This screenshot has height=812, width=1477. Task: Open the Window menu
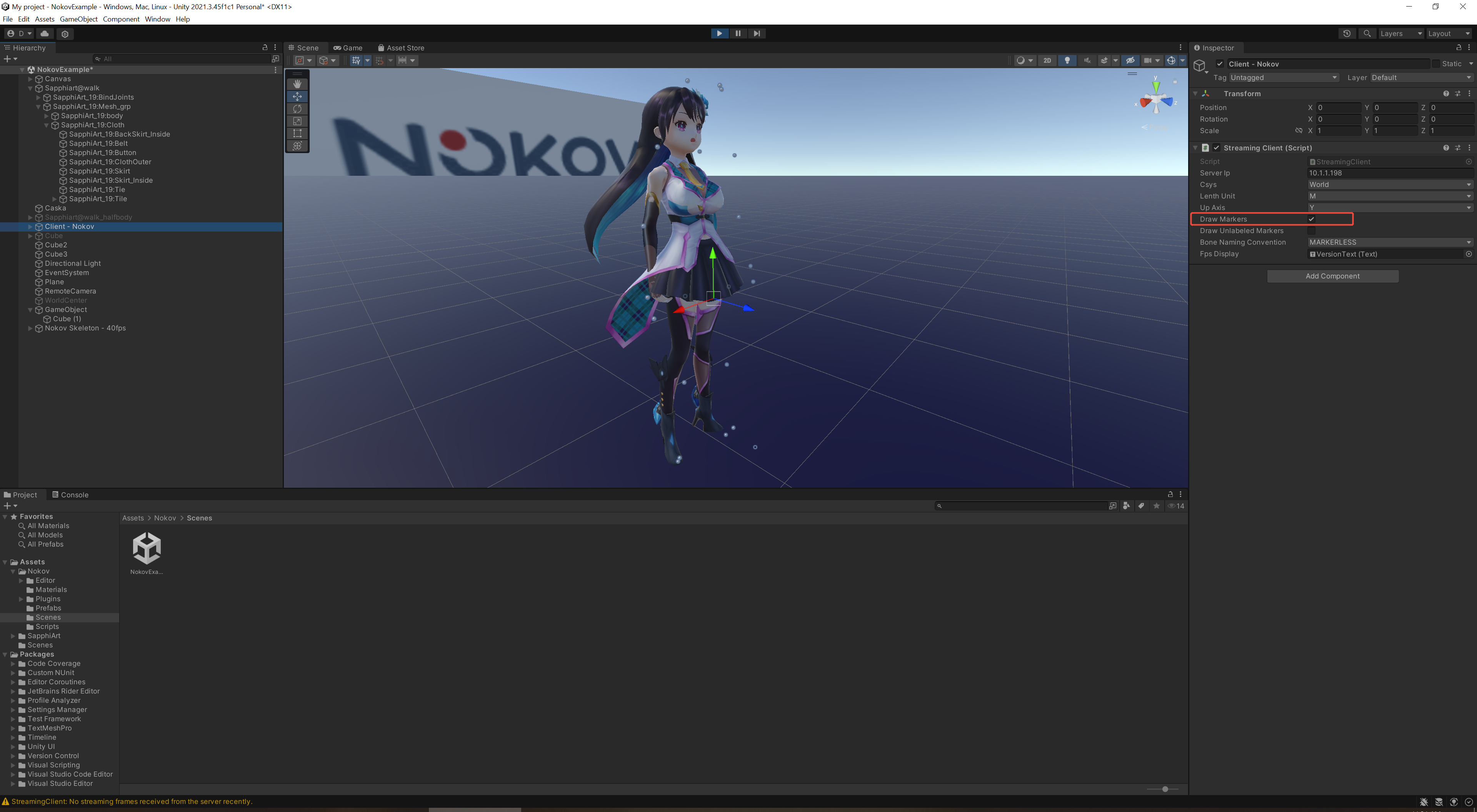click(x=158, y=19)
